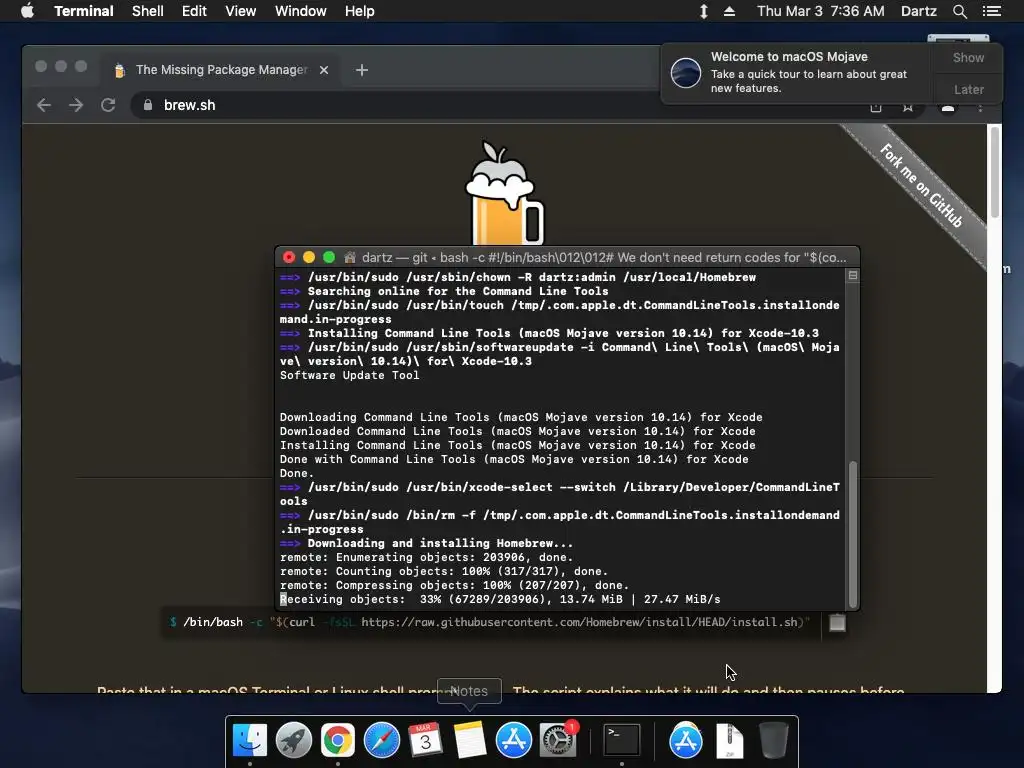Screen dimensions: 1024x768
Task: Open the Edit menu
Action: 194,11
